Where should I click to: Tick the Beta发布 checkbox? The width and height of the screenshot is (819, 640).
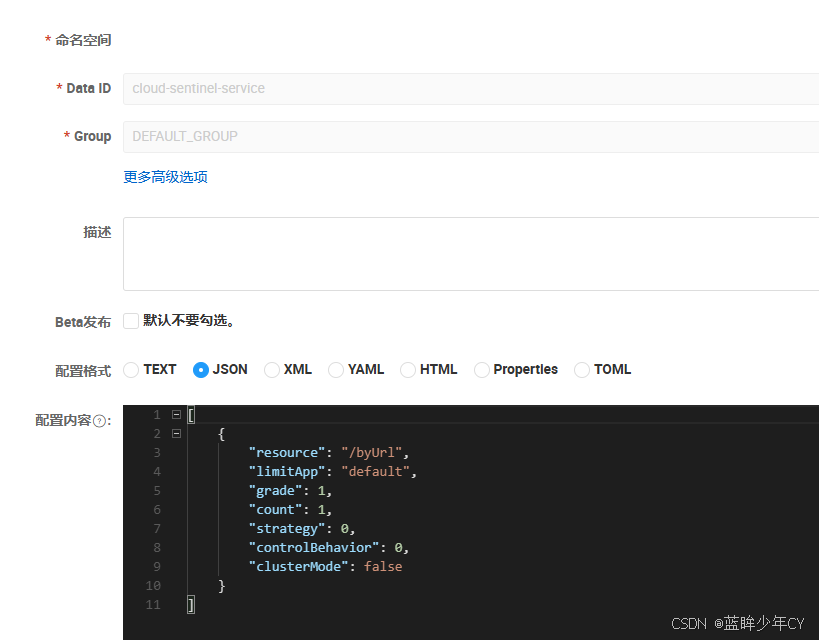(x=131, y=321)
